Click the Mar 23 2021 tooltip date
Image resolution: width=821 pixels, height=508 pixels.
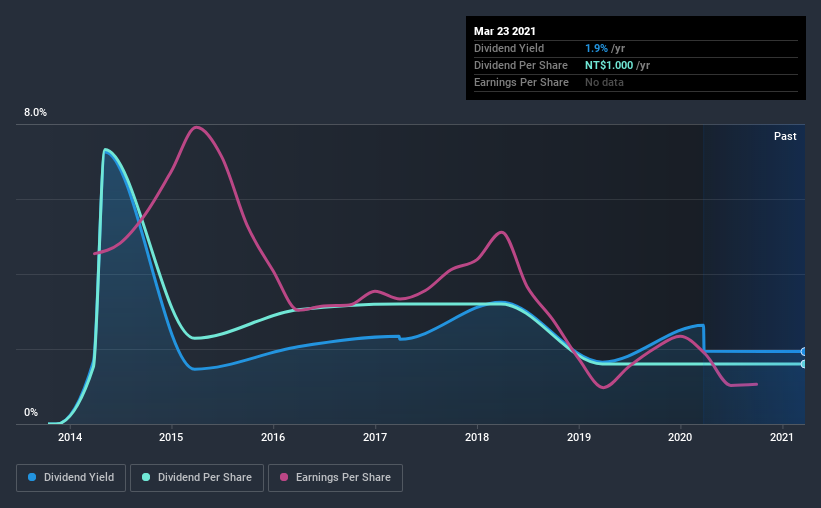(x=505, y=31)
